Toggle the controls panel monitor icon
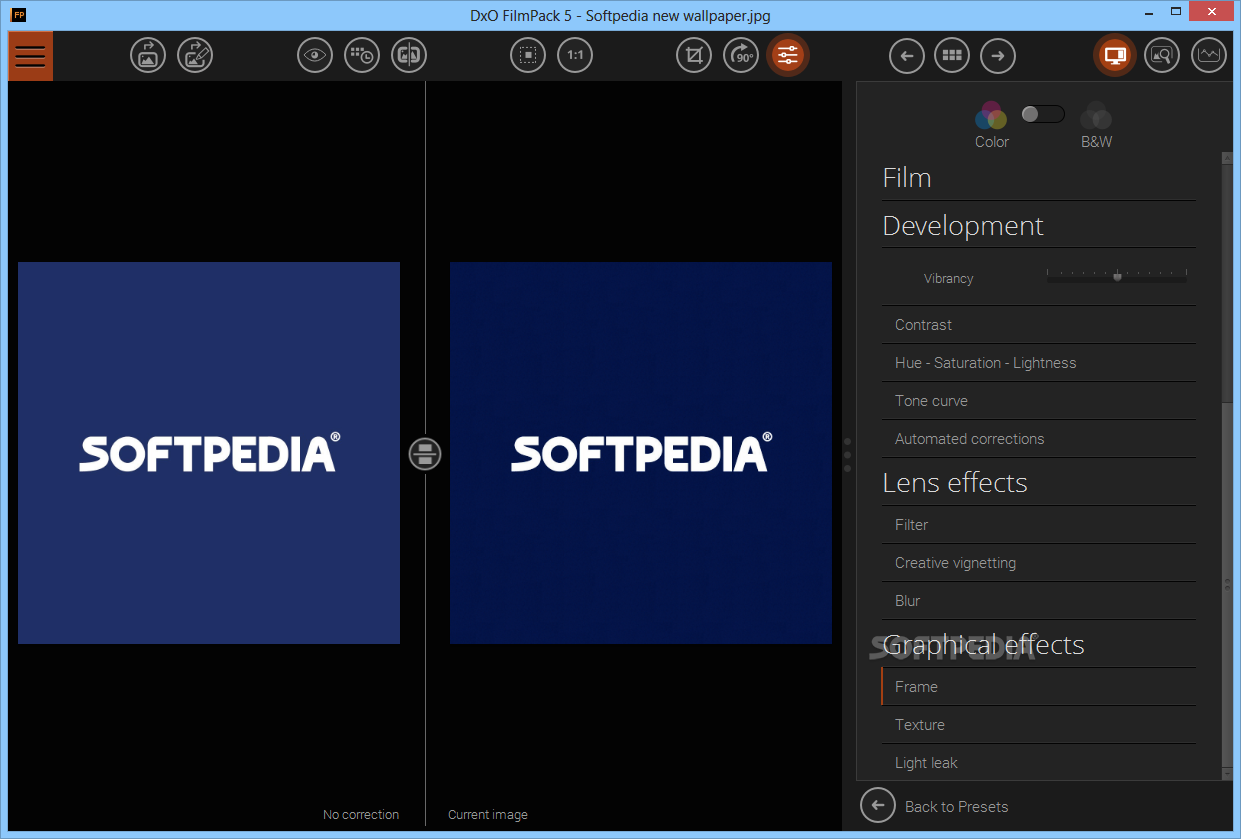1241x839 pixels. click(x=1114, y=55)
